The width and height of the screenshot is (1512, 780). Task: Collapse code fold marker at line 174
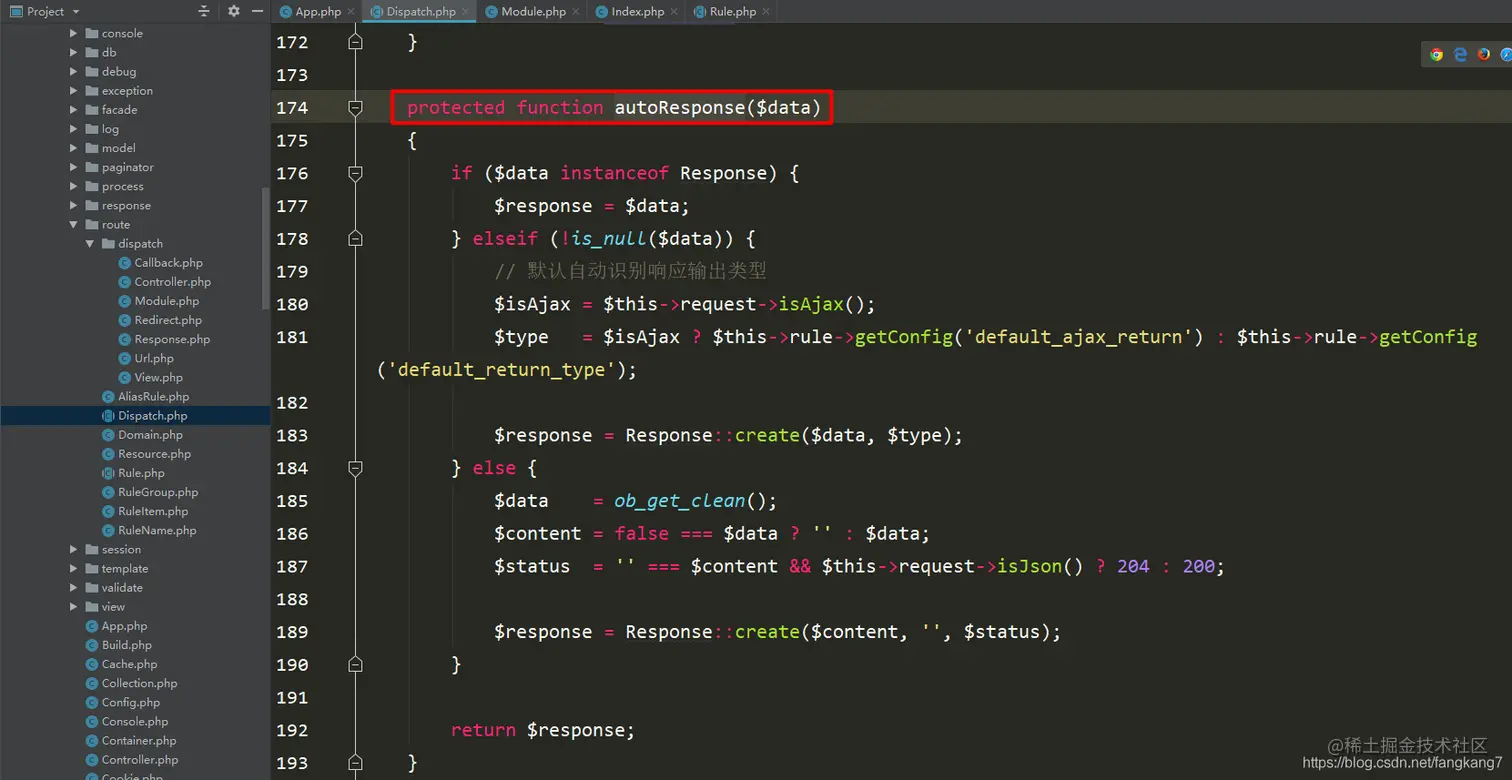355,107
